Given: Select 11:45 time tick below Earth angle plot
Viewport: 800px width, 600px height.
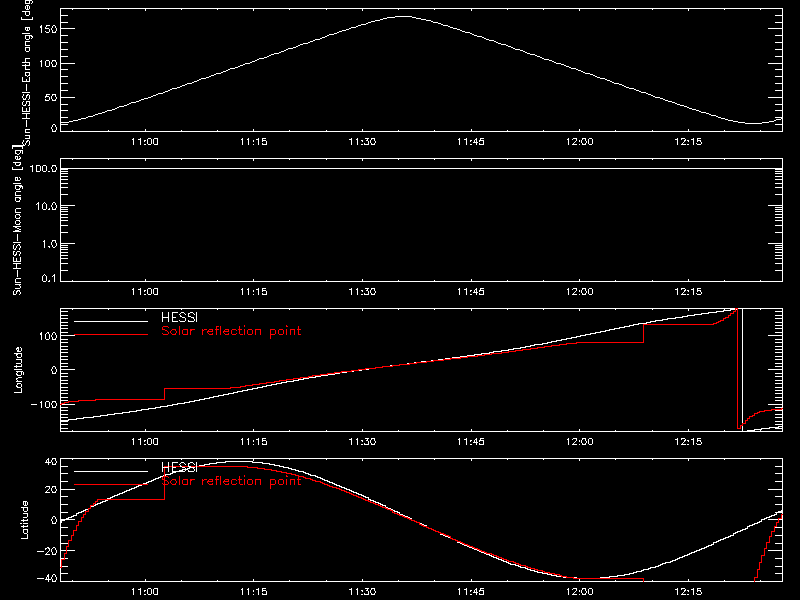Looking at the screenshot, I should 471,142.
